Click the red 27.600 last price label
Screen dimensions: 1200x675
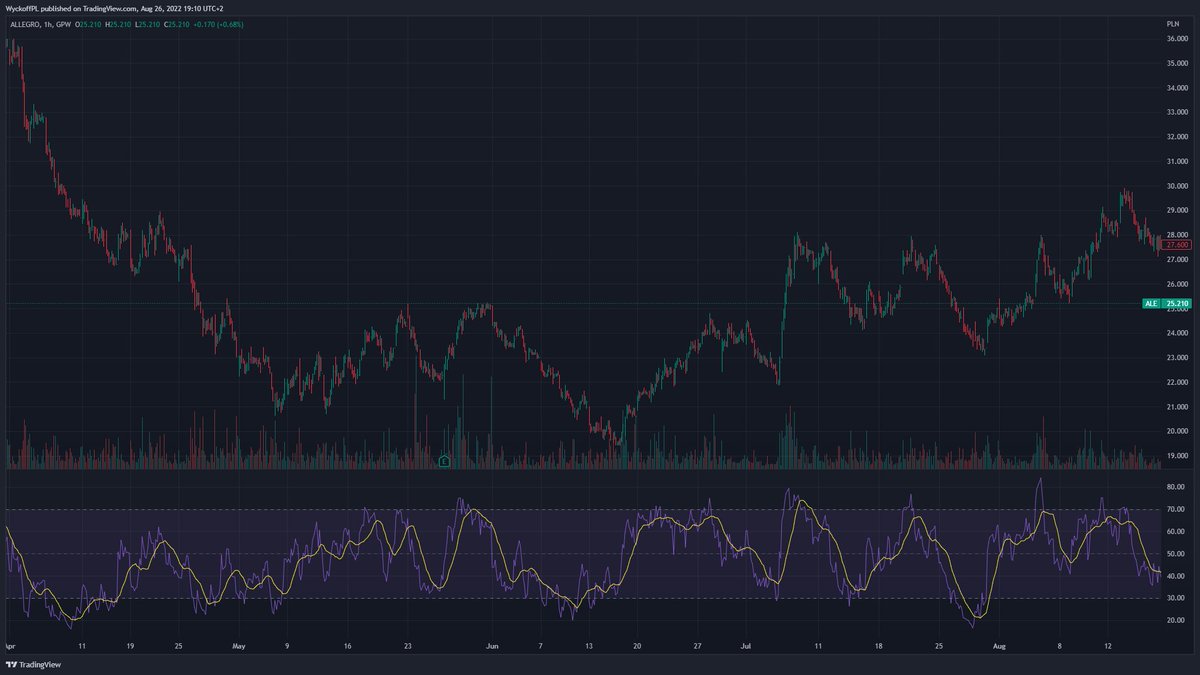pos(1177,244)
